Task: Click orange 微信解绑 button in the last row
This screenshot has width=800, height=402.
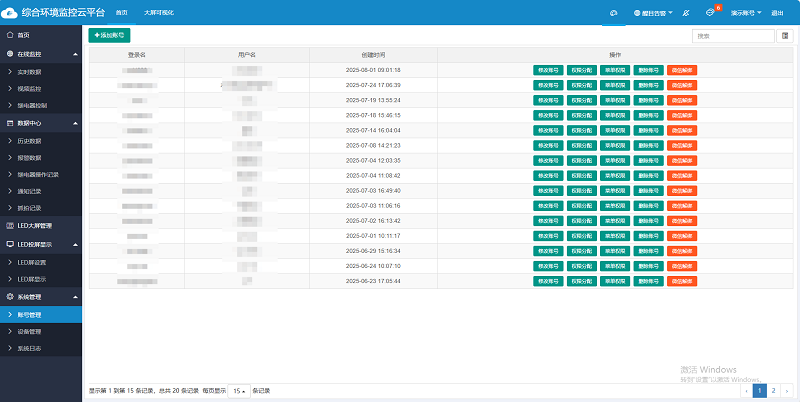Action: pos(681,281)
